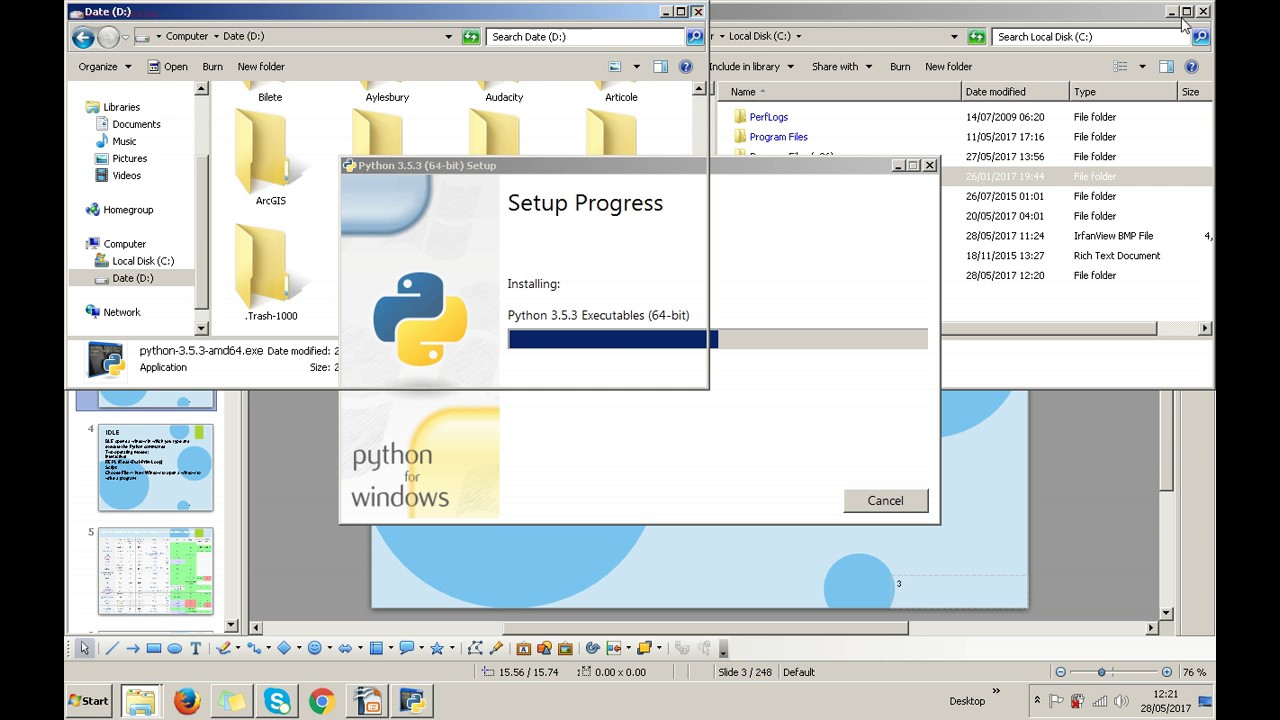Screen dimensions: 1280x720
Task: Cancel the Python setup installation
Action: coord(885,501)
